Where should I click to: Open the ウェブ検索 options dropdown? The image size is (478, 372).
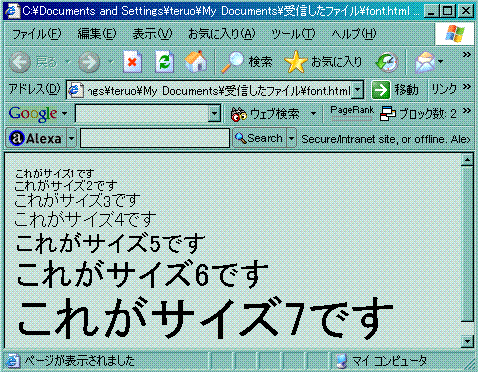(313, 114)
